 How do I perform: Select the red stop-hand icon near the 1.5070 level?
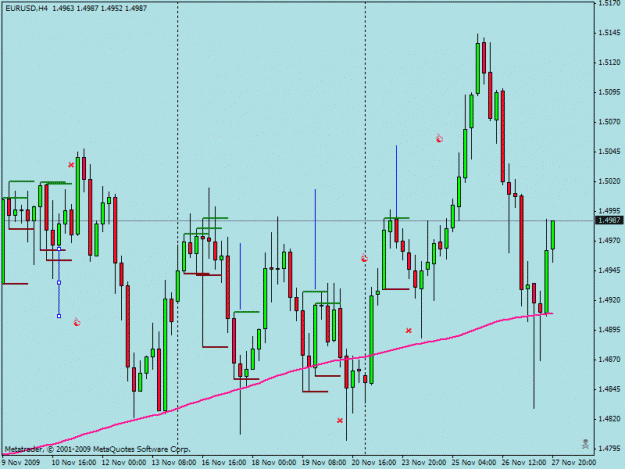[x=439, y=138]
